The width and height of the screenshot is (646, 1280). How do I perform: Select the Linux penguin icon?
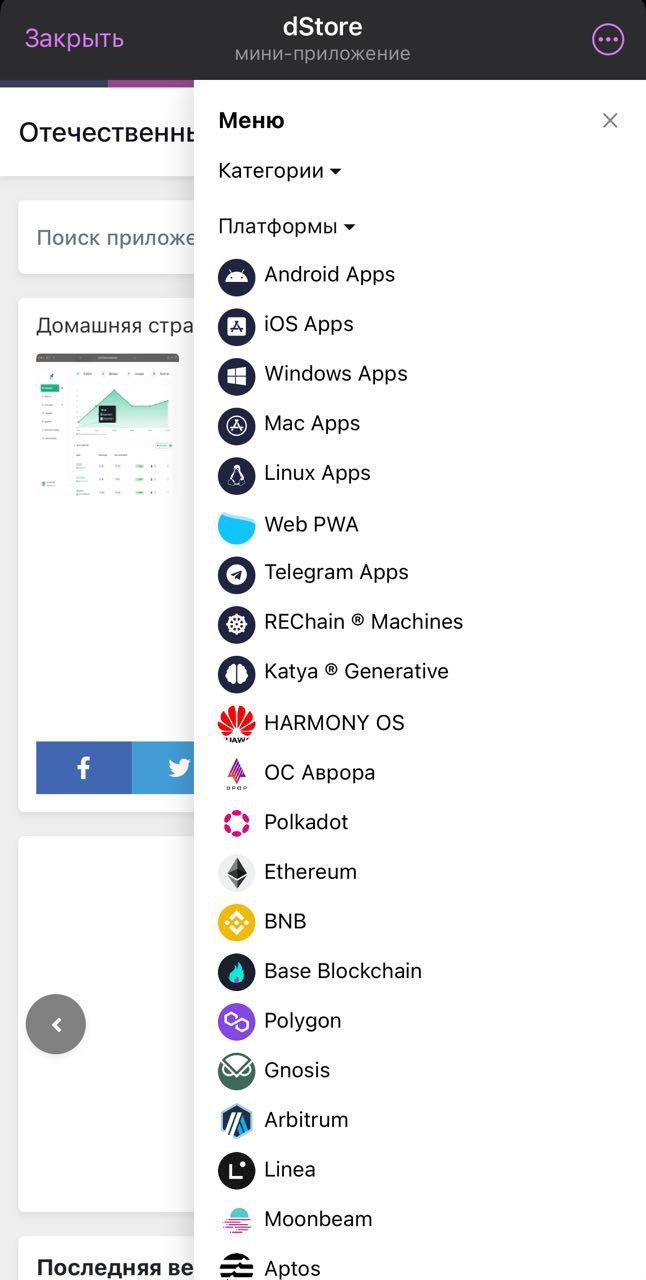point(236,473)
